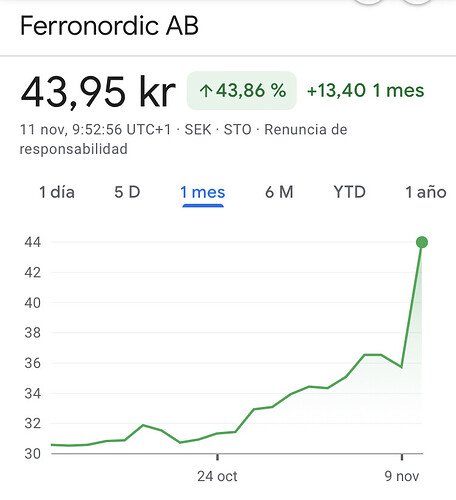Viewport: 456px width, 500px height.
Task: Click the 24 oct axis marker
Action: pos(217,476)
